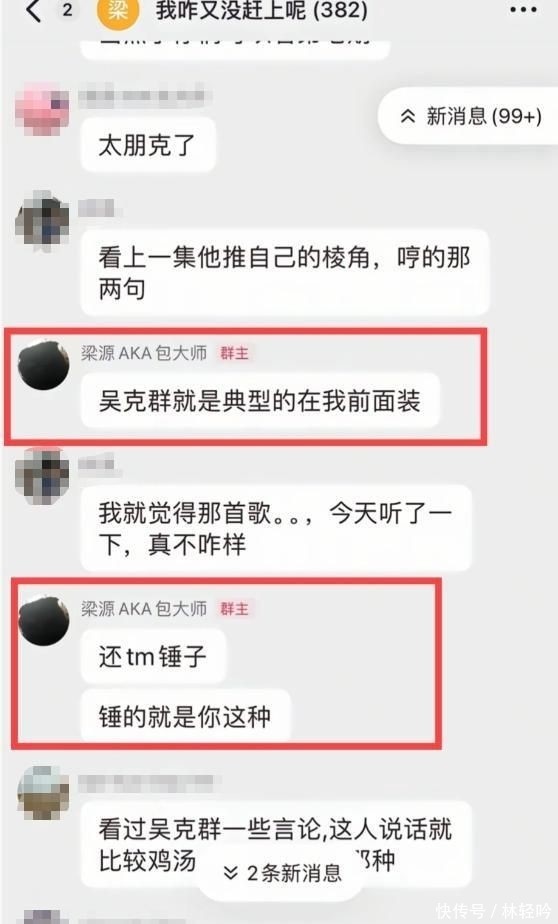Tap the avatar beside 看上一集他推自己的棱角 message
Image resolution: width=558 pixels, height=924 pixels.
[x=42, y=220]
